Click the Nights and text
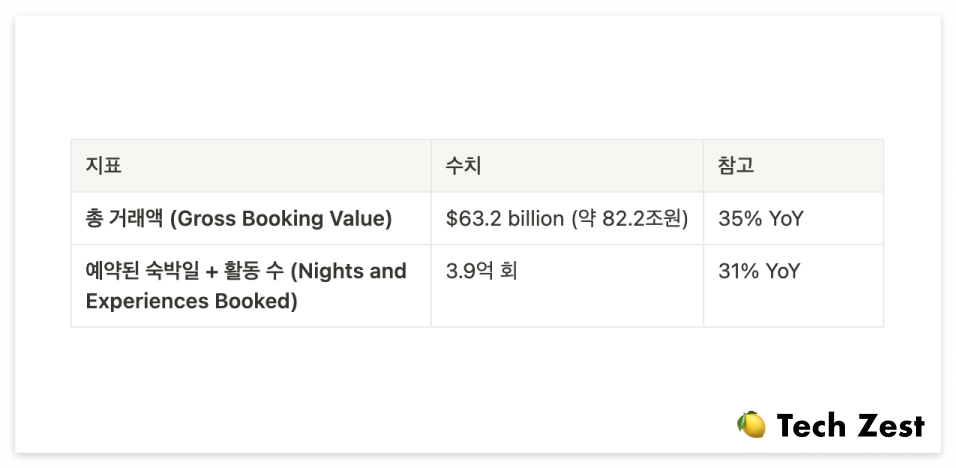This screenshot has width=956, height=468. pyautogui.click(x=348, y=271)
